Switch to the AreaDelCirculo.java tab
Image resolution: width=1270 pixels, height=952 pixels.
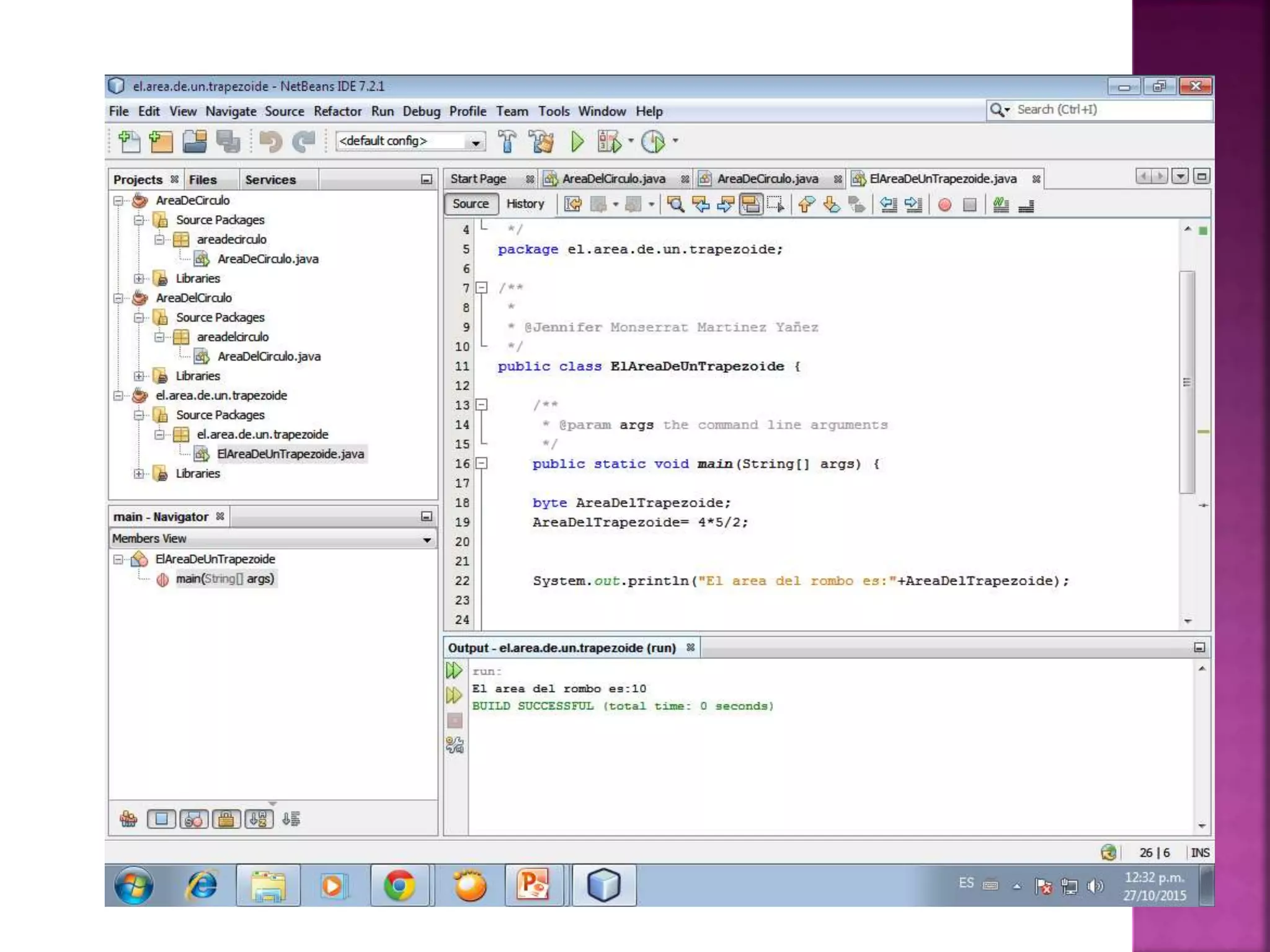coord(613,179)
